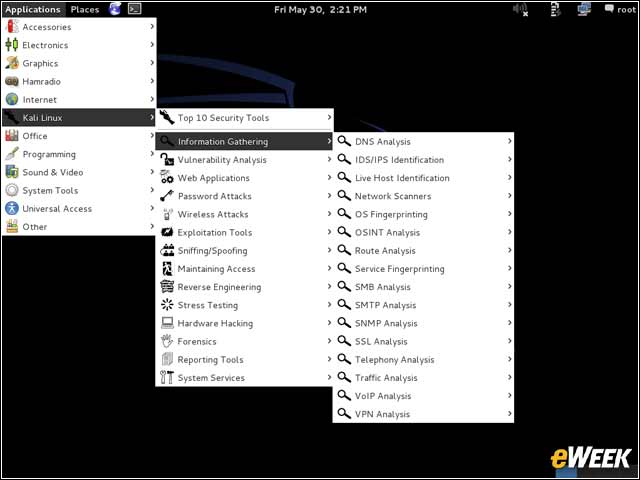The width and height of the screenshot is (640, 480).
Task: Expand the DNS Analysis submenu arrow
Action: (x=510, y=141)
